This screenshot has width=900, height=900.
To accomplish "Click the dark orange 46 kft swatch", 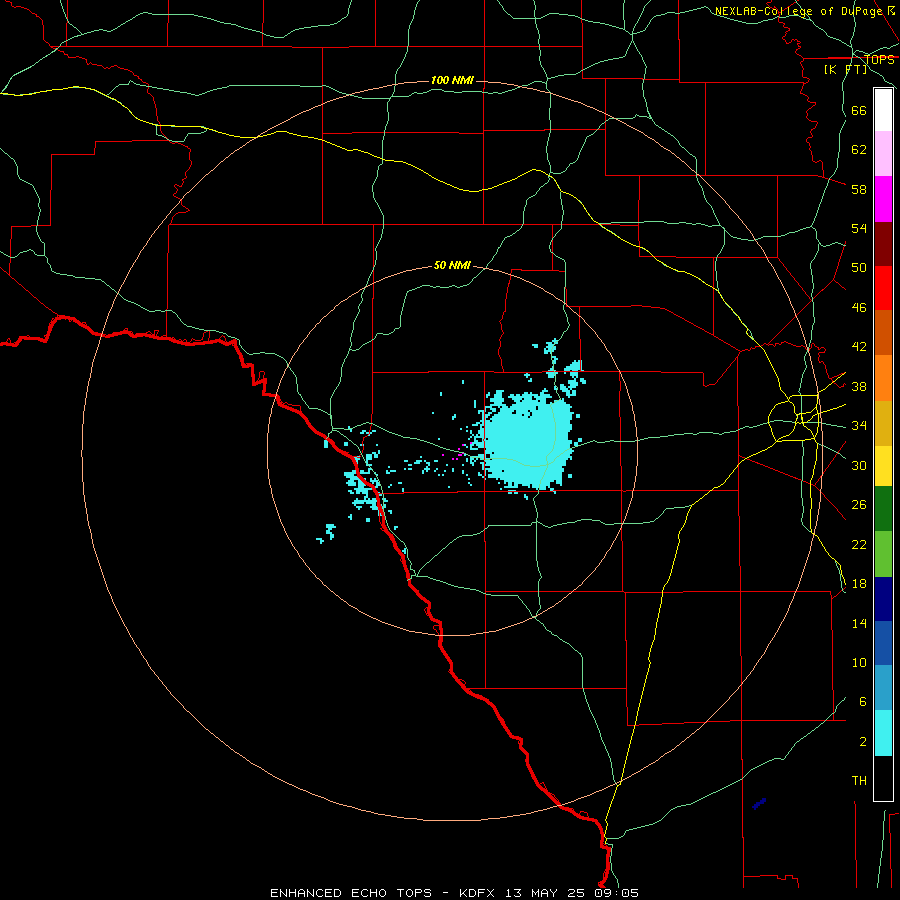I will (x=883, y=332).
